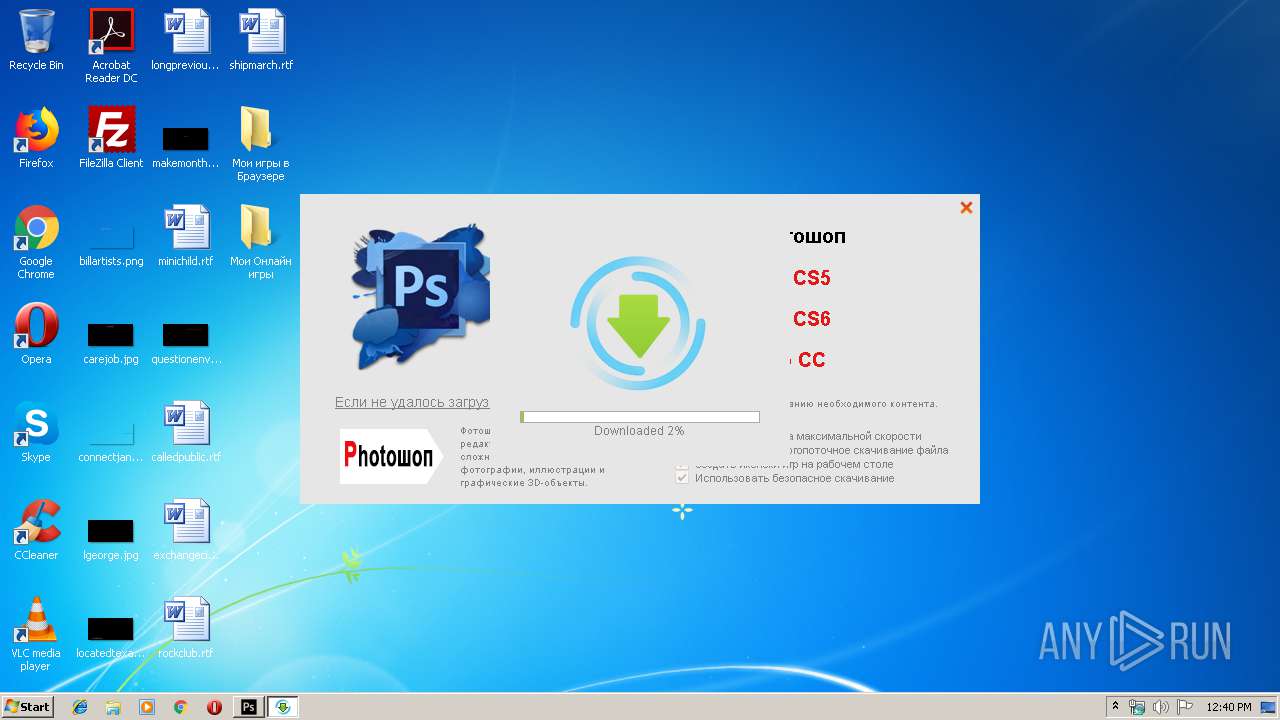The width and height of the screenshot is (1280, 720).
Task: Click the green download arrow graphic
Action: 638,324
